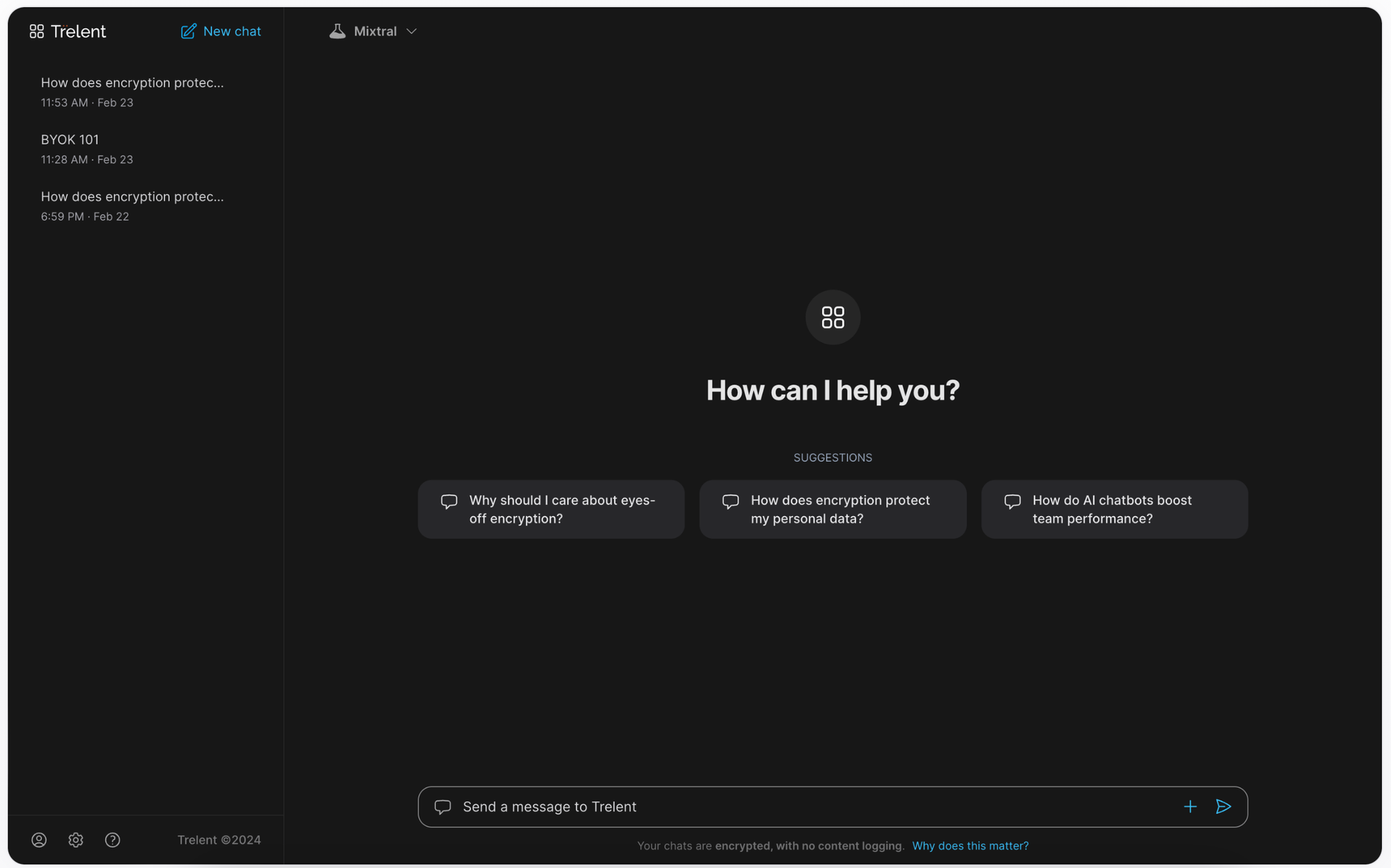
Task: Select the eyes-off encryption suggestion
Action: click(x=551, y=509)
